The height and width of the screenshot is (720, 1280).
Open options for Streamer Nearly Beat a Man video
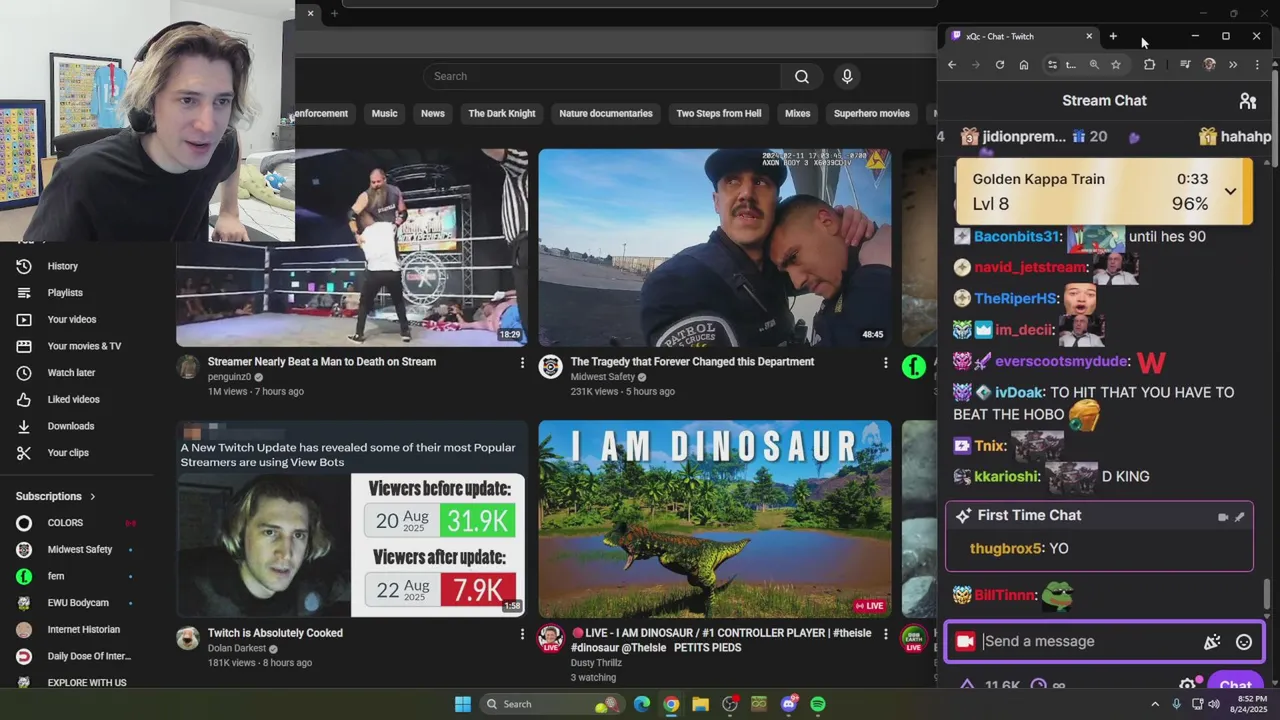coord(522,363)
